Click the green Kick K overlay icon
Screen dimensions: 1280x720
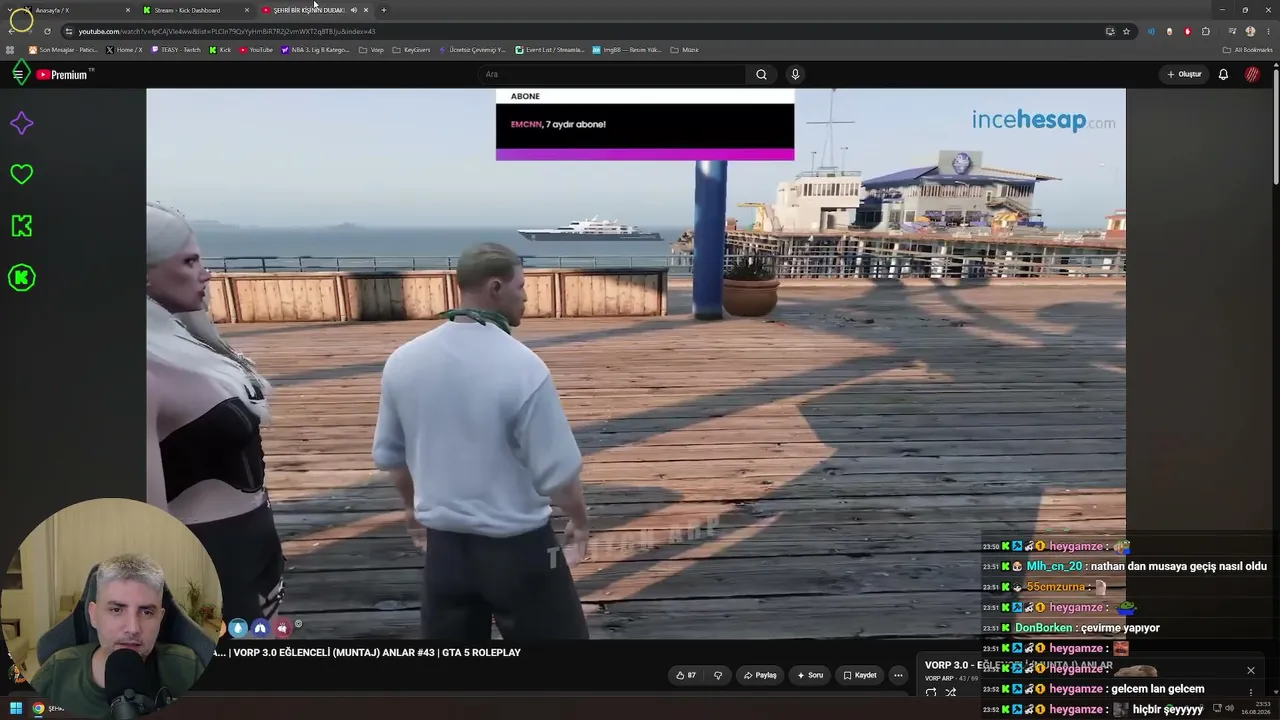21,226
